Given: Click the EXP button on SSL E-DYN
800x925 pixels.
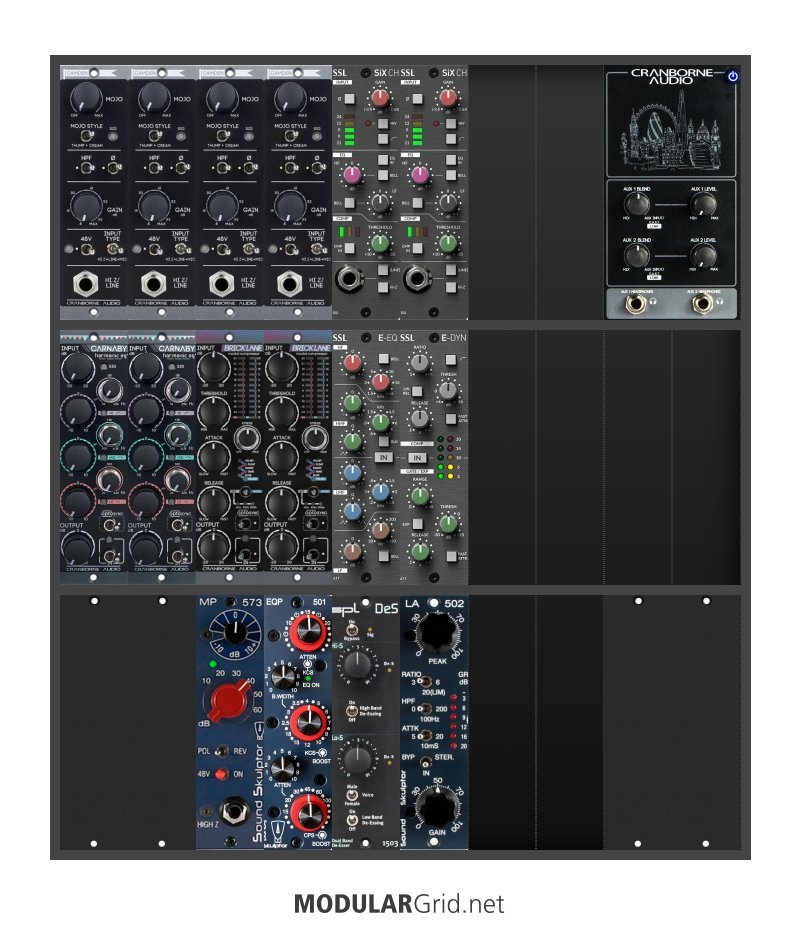Looking at the screenshot, I should point(418,524).
